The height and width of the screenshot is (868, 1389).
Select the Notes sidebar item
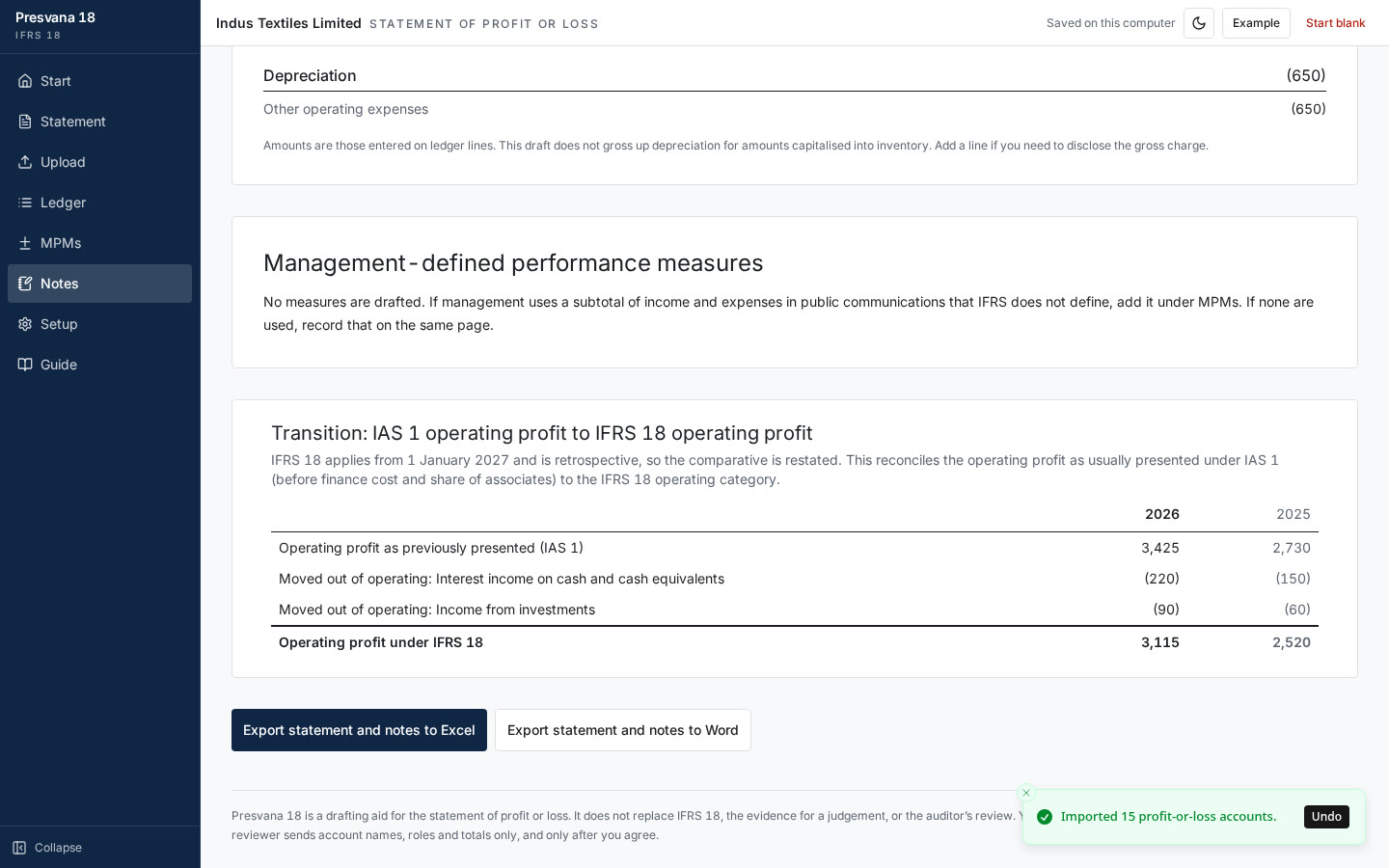(x=99, y=284)
